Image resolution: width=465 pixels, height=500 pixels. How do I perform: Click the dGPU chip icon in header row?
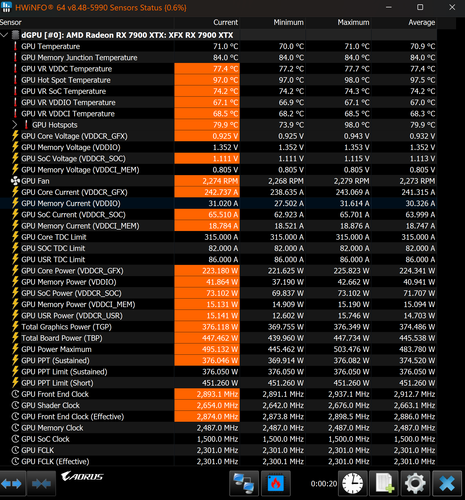(15, 35)
